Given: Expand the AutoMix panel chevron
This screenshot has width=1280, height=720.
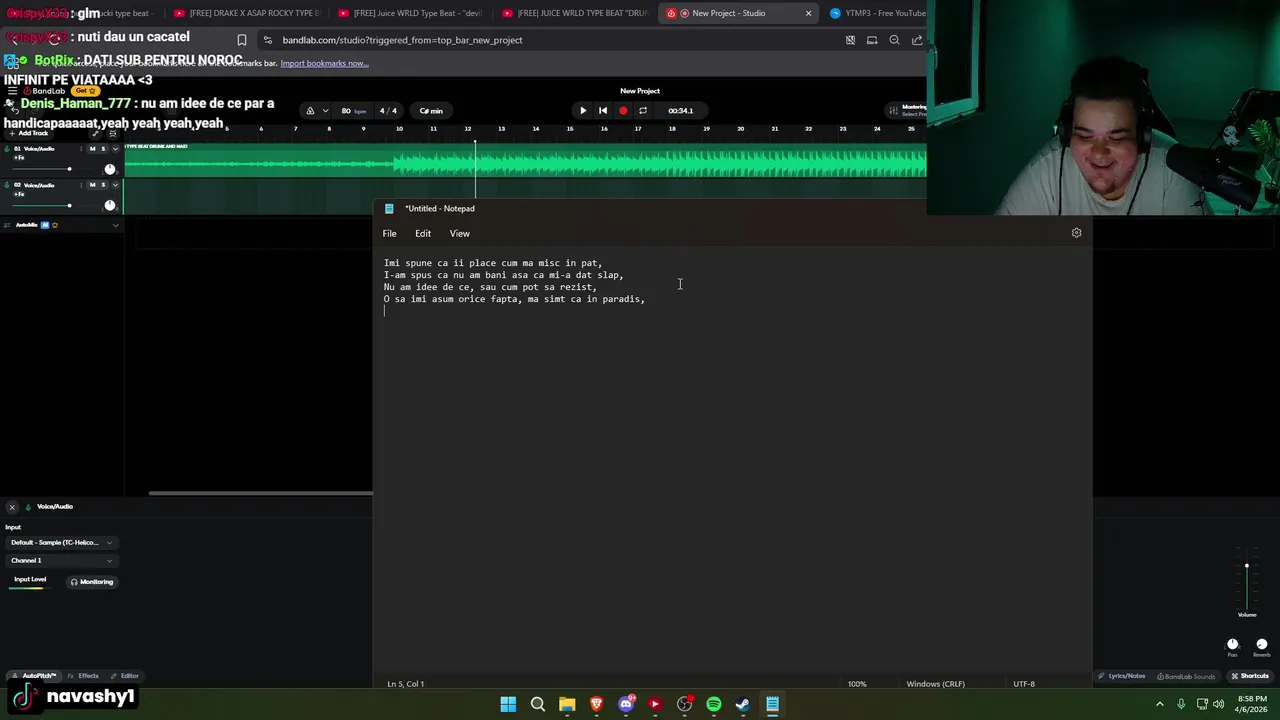Looking at the screenshot, I should pos(115,225).
